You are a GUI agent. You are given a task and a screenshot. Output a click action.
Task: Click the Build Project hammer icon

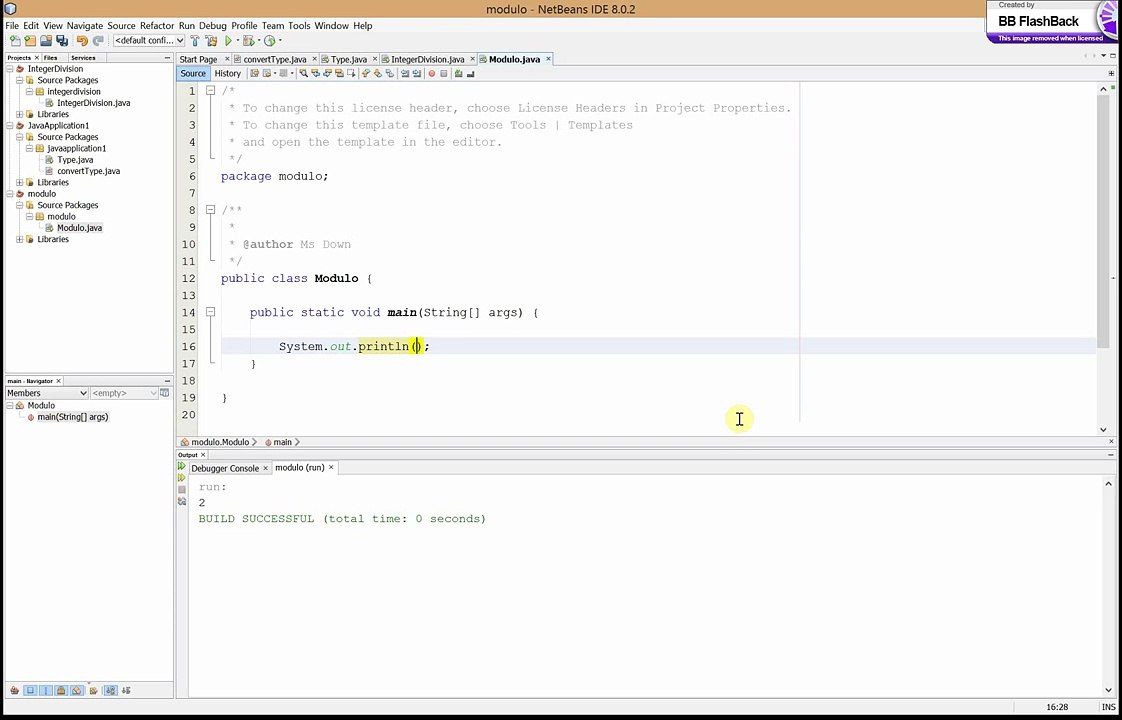coord(195,41)
